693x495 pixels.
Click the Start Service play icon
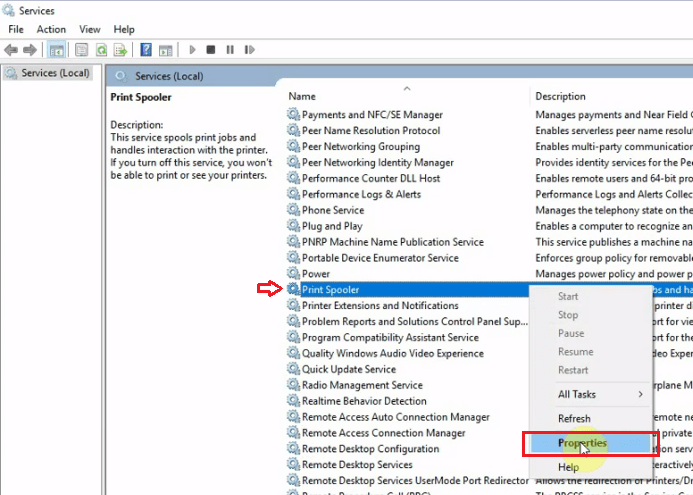click(x=192, y=50)
